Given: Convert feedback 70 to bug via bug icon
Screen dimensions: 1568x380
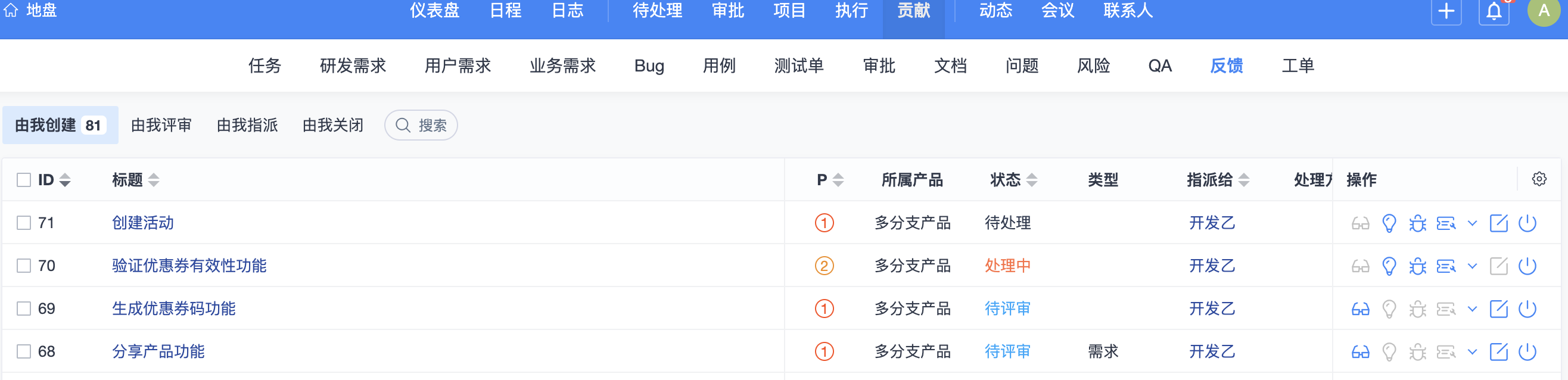Looking at the screenshot, I should pyautogui.click(x=1417, y=266).
